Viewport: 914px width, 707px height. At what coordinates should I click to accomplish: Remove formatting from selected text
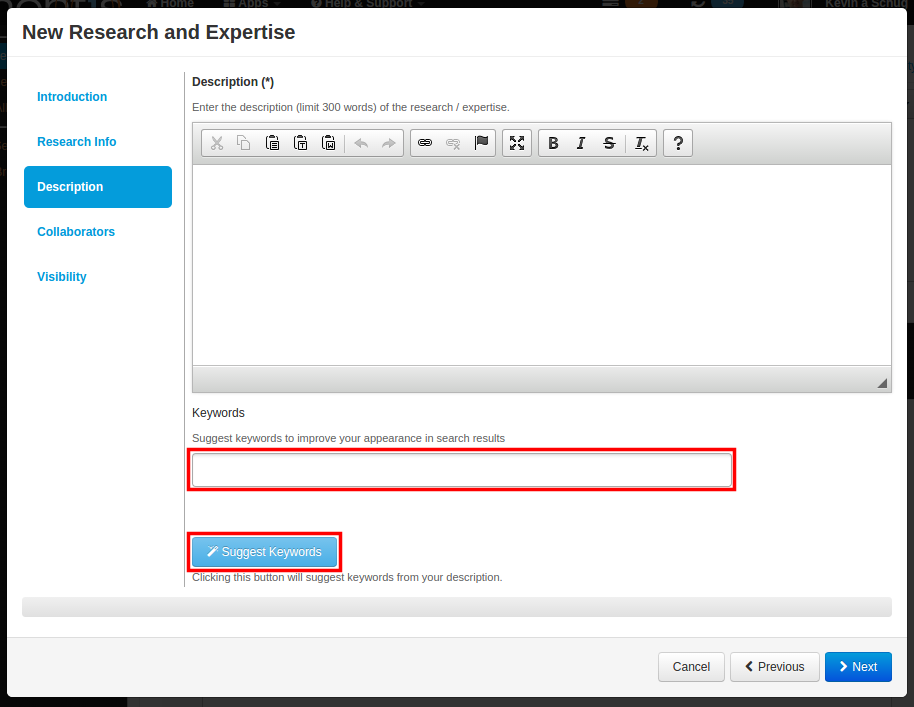point(642,143)
